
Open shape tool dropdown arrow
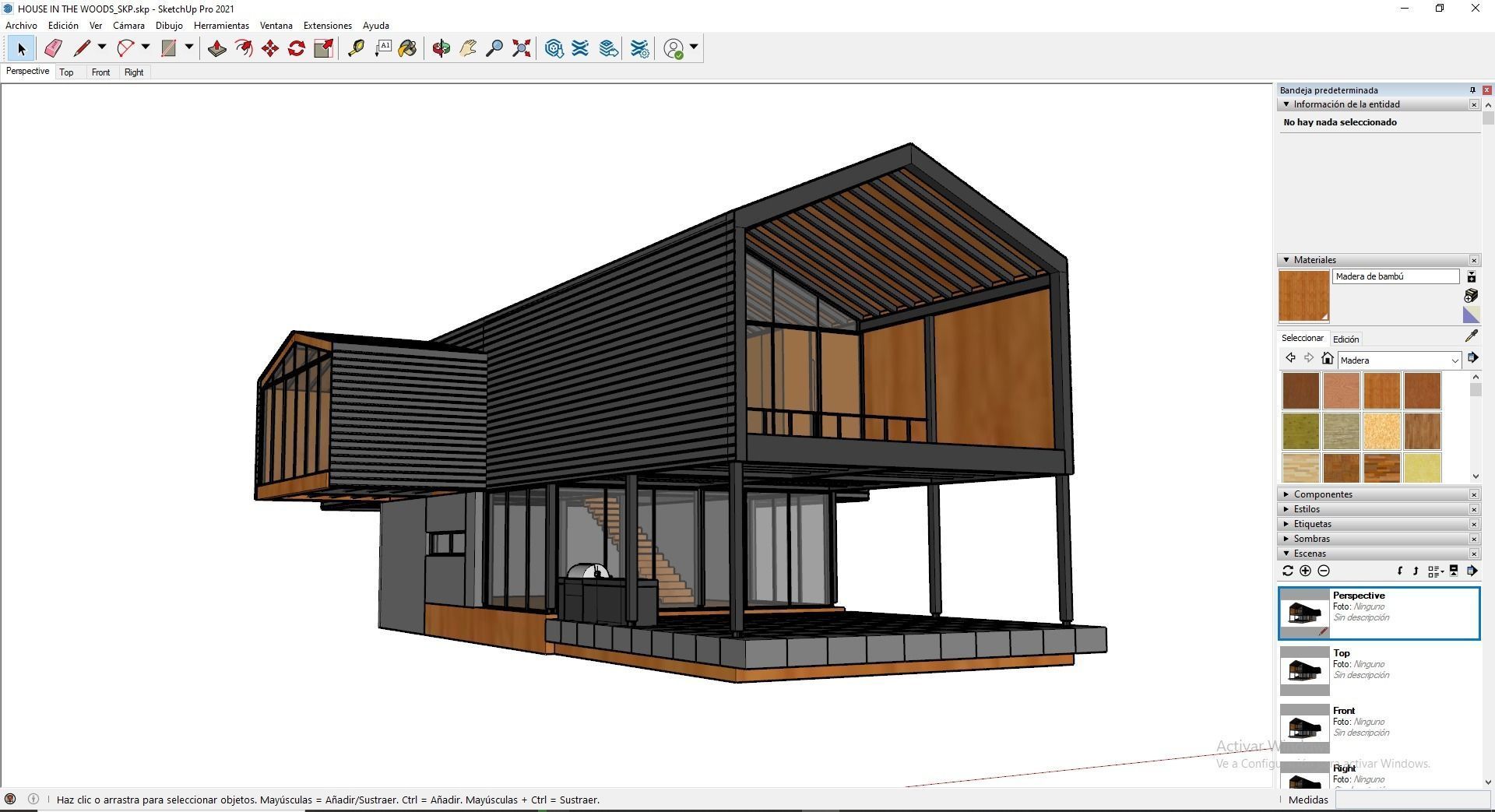188,47
